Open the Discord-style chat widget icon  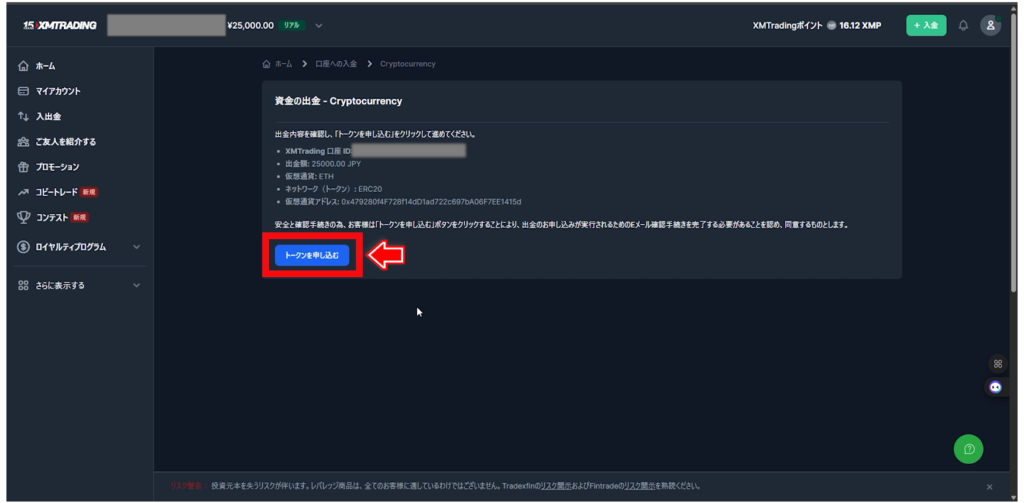[996, 387]
